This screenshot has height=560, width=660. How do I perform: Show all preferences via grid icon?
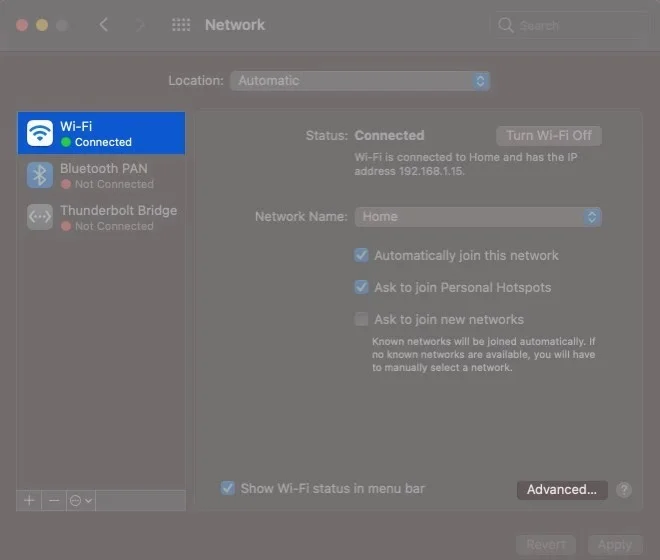pos(181,25)
